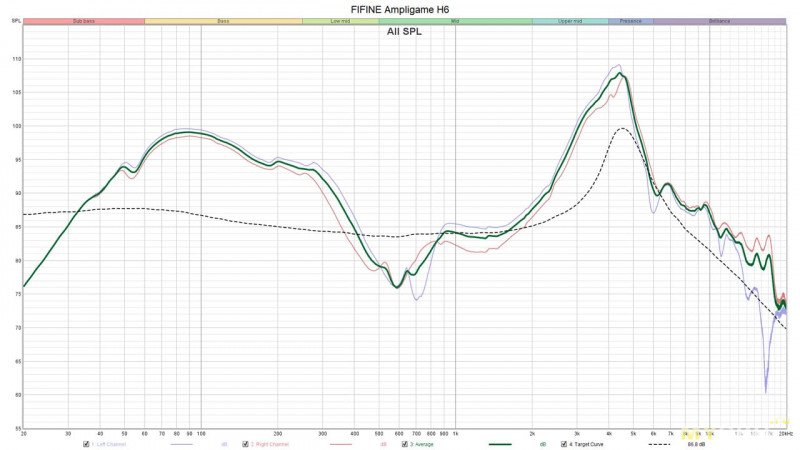Toggle the Left Channel checkbox
The image size is (800, 450).
(87, 444)
